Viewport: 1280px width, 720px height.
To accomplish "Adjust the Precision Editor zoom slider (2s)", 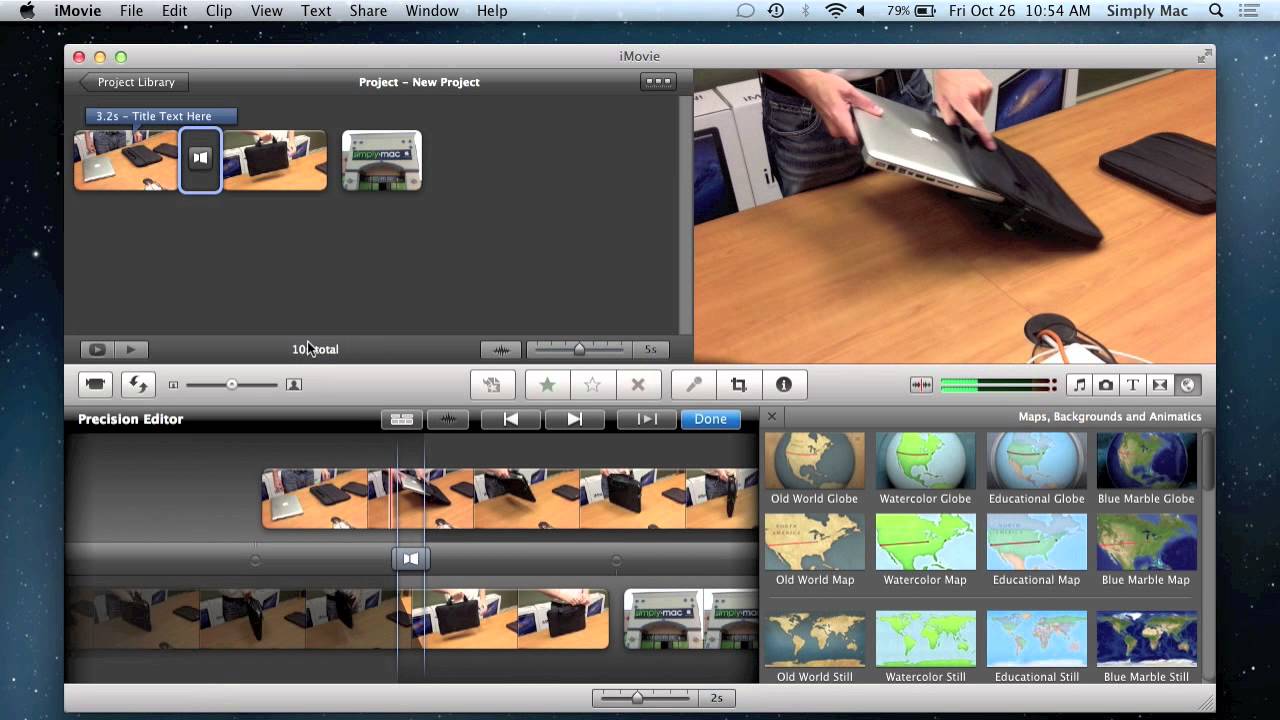I will [x=637, y=698].
